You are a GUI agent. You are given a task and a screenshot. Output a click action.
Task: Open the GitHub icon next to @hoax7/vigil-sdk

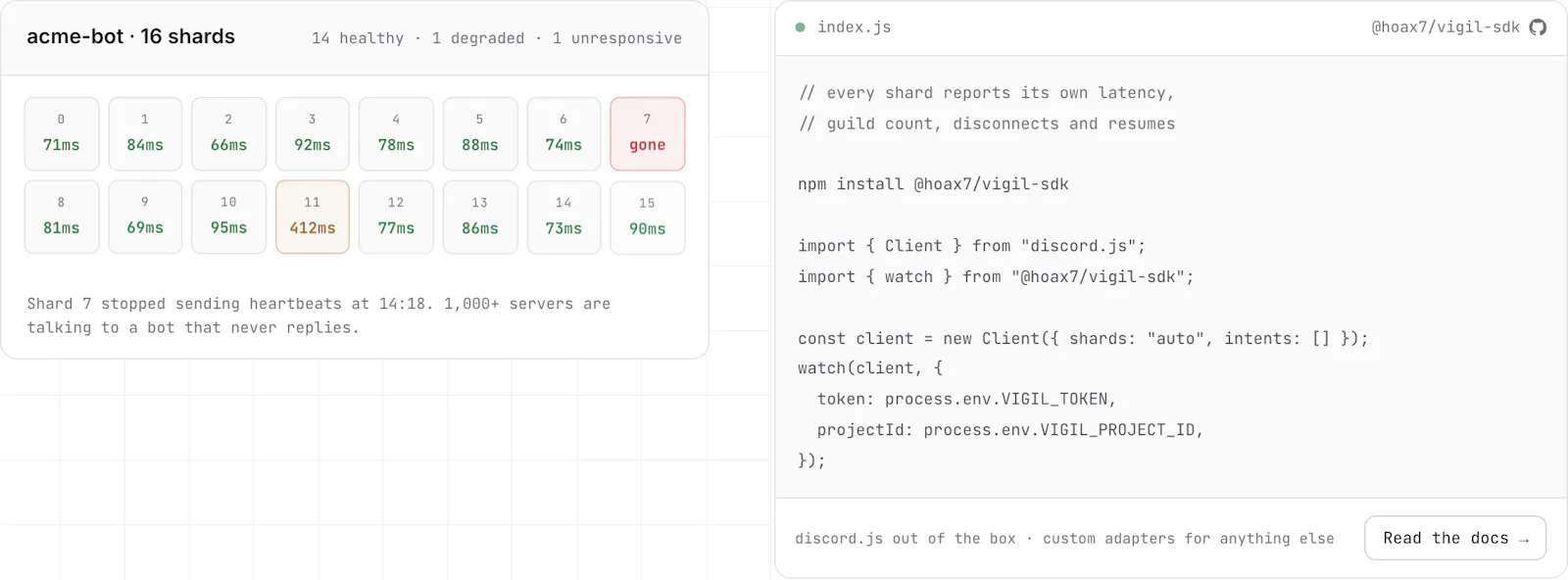click(1538, 27)
